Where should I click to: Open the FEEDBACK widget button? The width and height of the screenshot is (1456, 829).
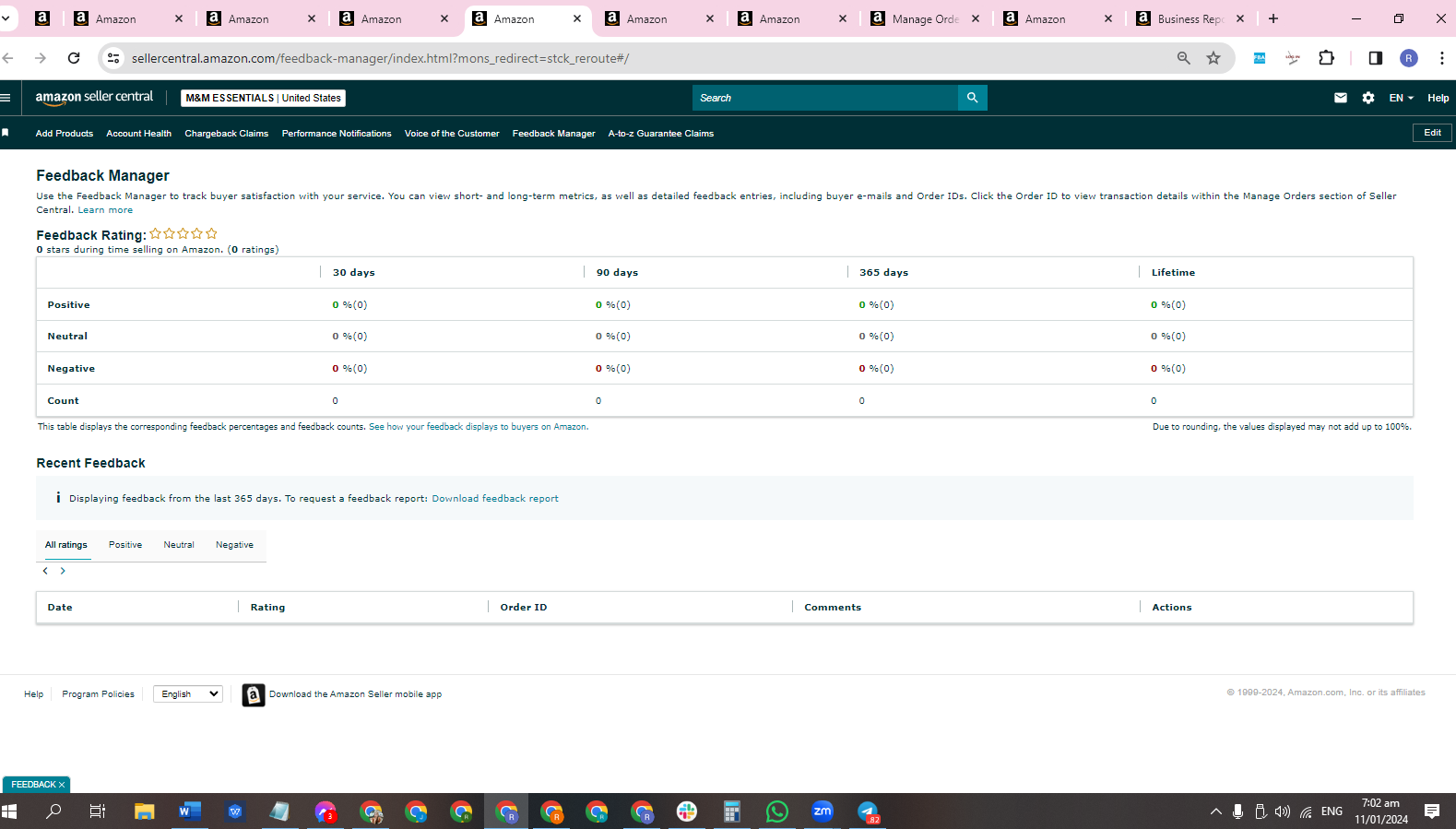pyautogui.click(x=33, y=785)
